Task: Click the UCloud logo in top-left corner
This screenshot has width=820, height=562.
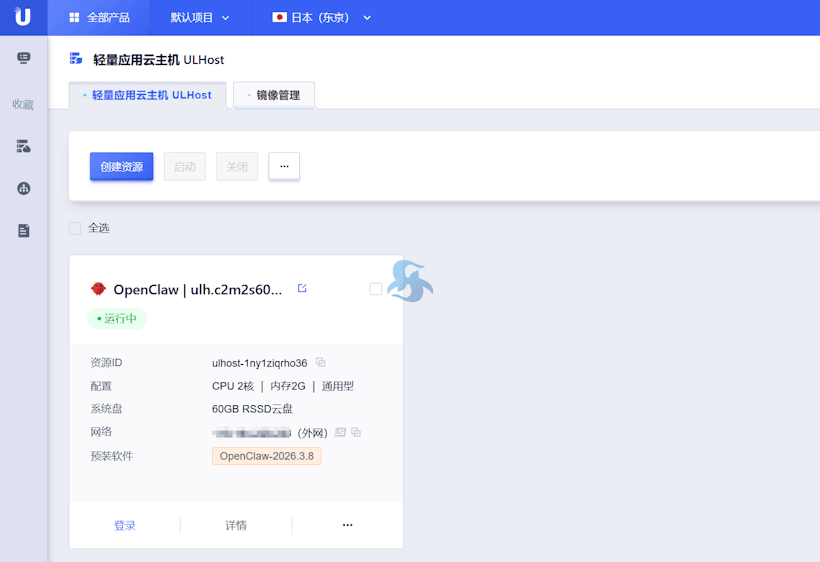Action: click(22, 17)
